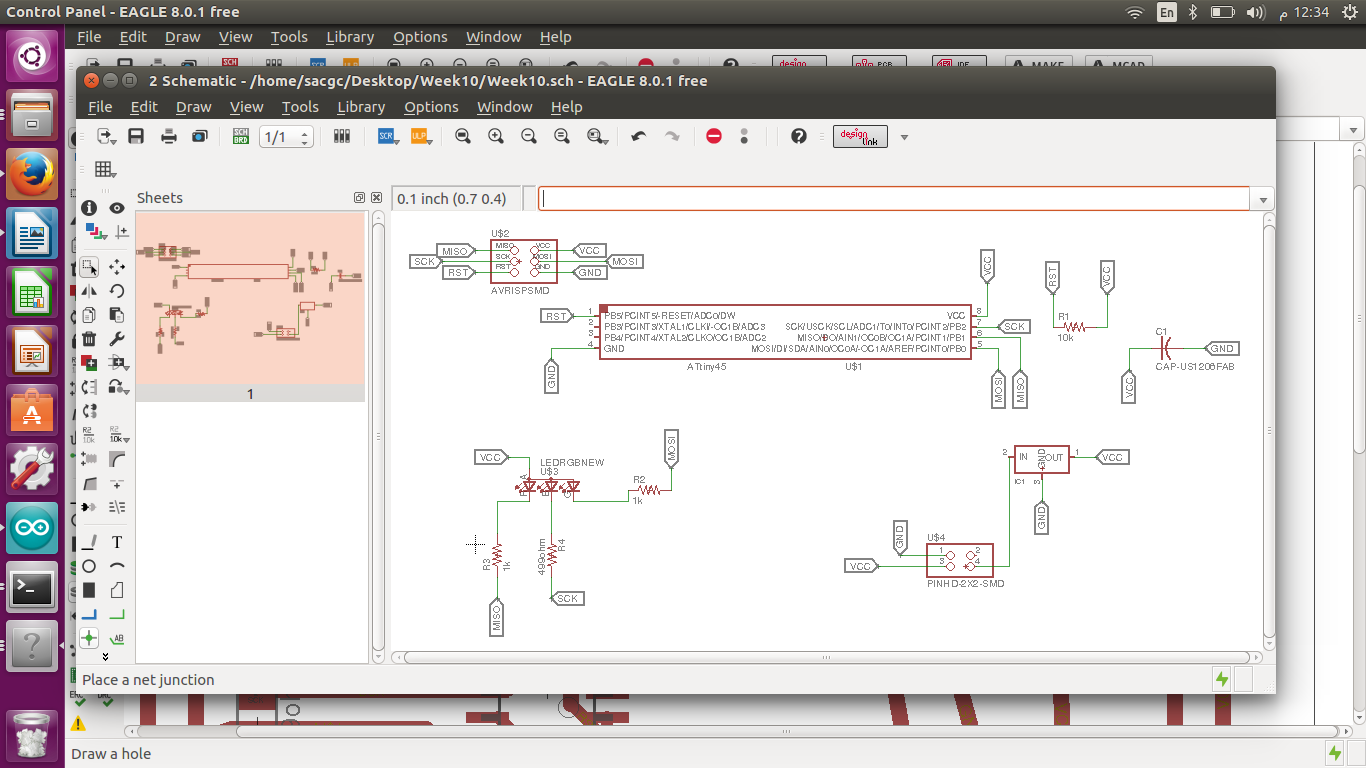The height and width of the screenshot is (768, 1366).
Task: Click the horizontal scrollbar under schematic
Action: (x=826, y=658)
